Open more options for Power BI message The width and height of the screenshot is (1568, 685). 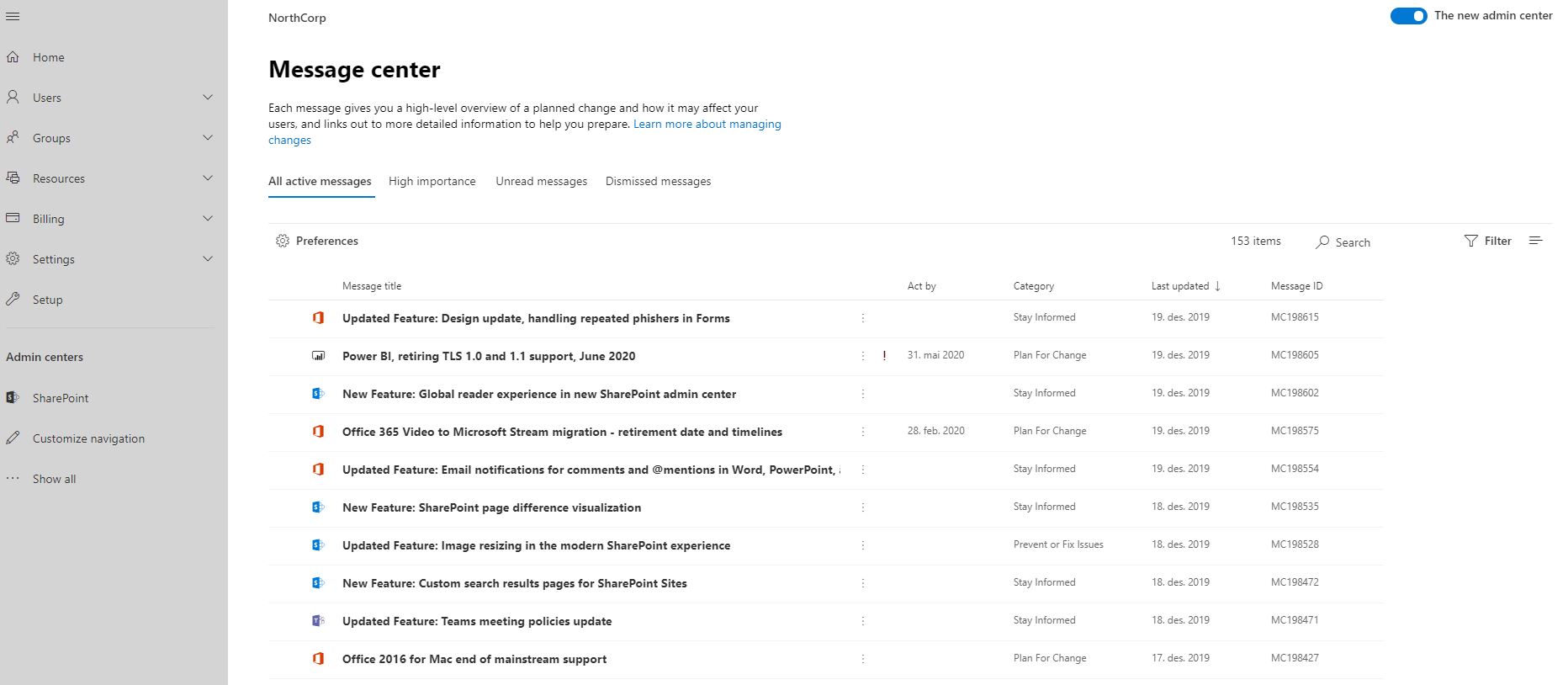[x=862, y=356]
